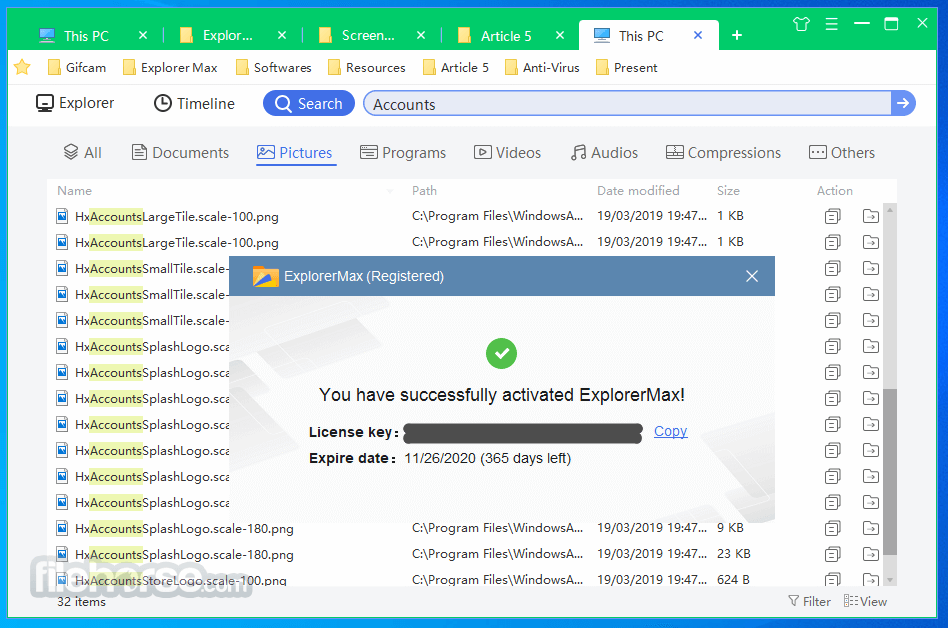Screen dimensions: 948x628
Task: Open the Filter option in status bar
Action: (x=810, y=601)
